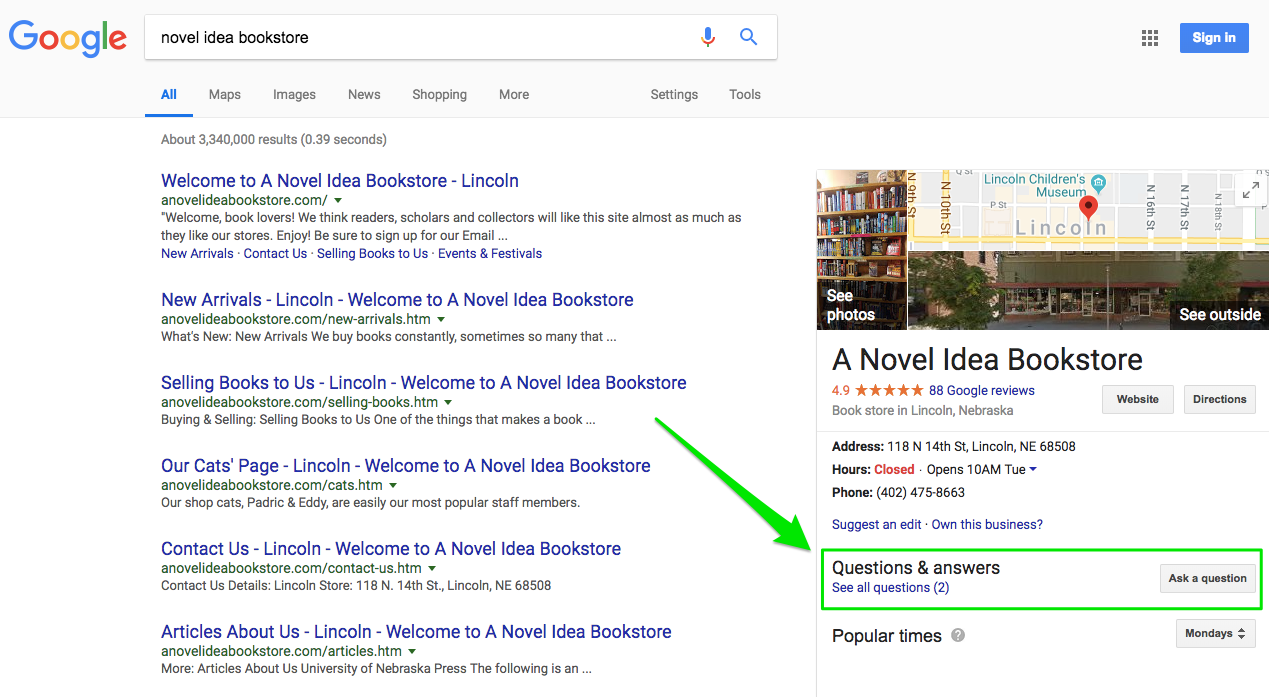The width and height of the screenshot is (1269, 697).
Task: Open the Mondays day selector
Action: click(x=1215, y=633)
